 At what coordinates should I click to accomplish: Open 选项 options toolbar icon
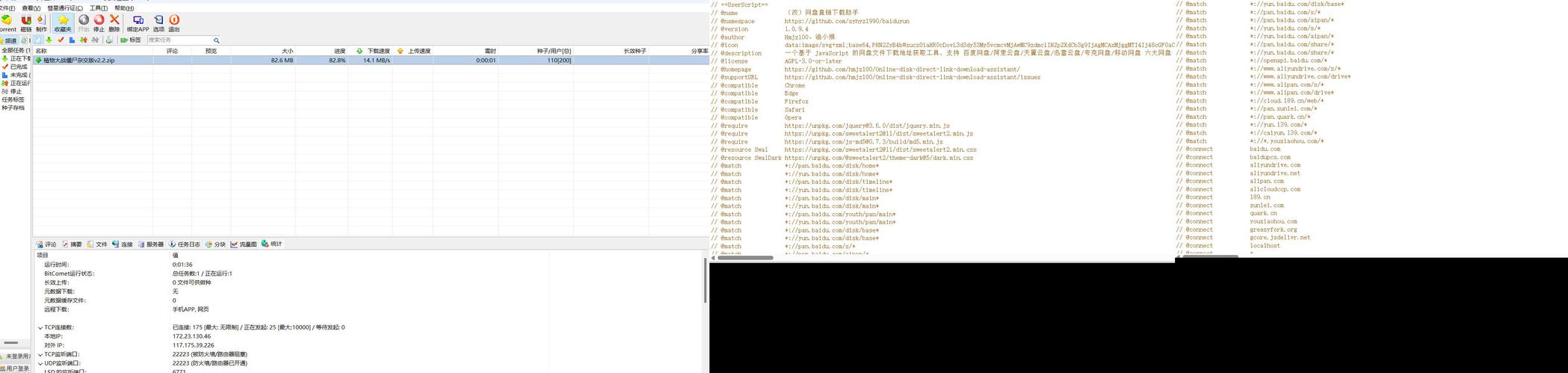tap(158, 23)
